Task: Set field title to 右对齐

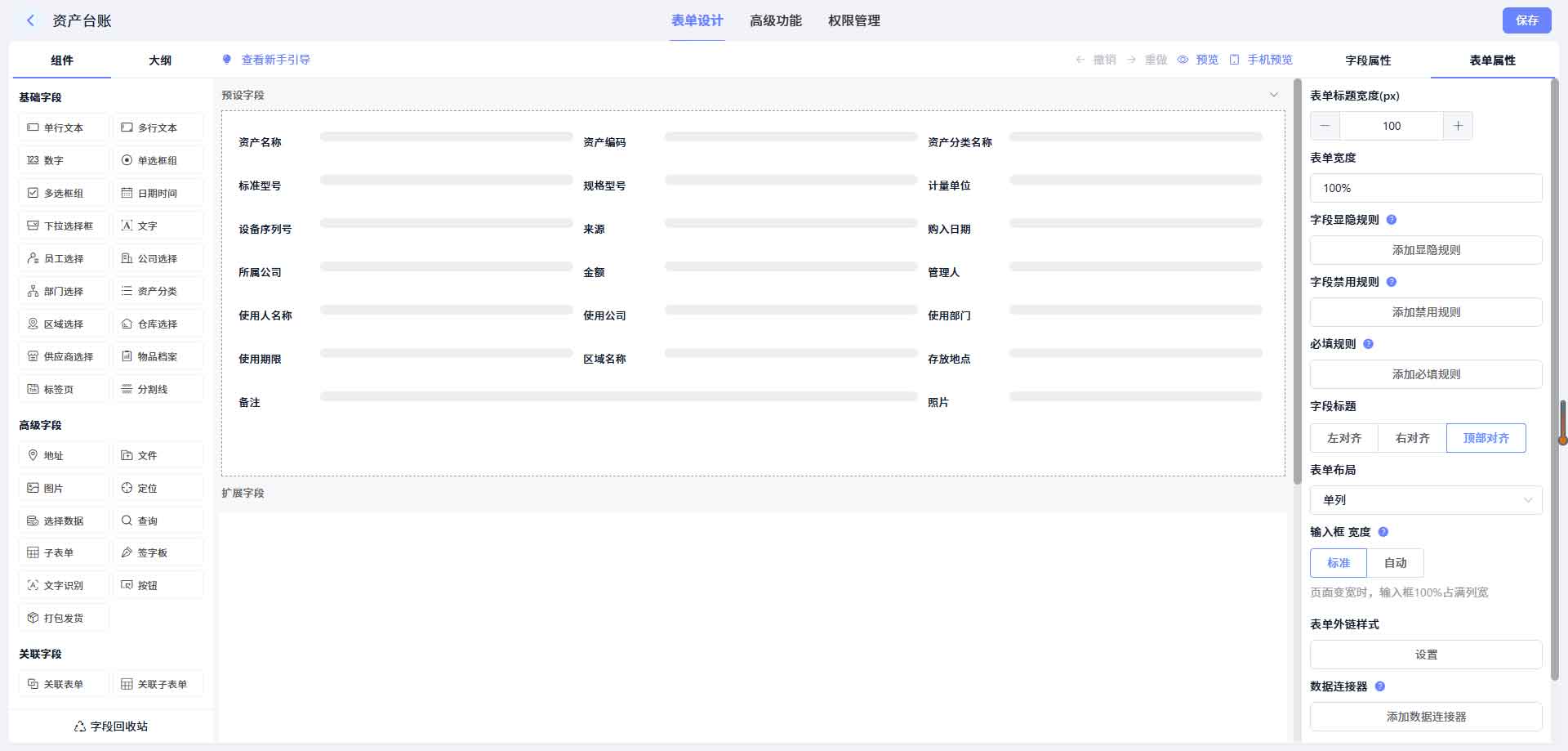Action: [x=1412, y=438]
